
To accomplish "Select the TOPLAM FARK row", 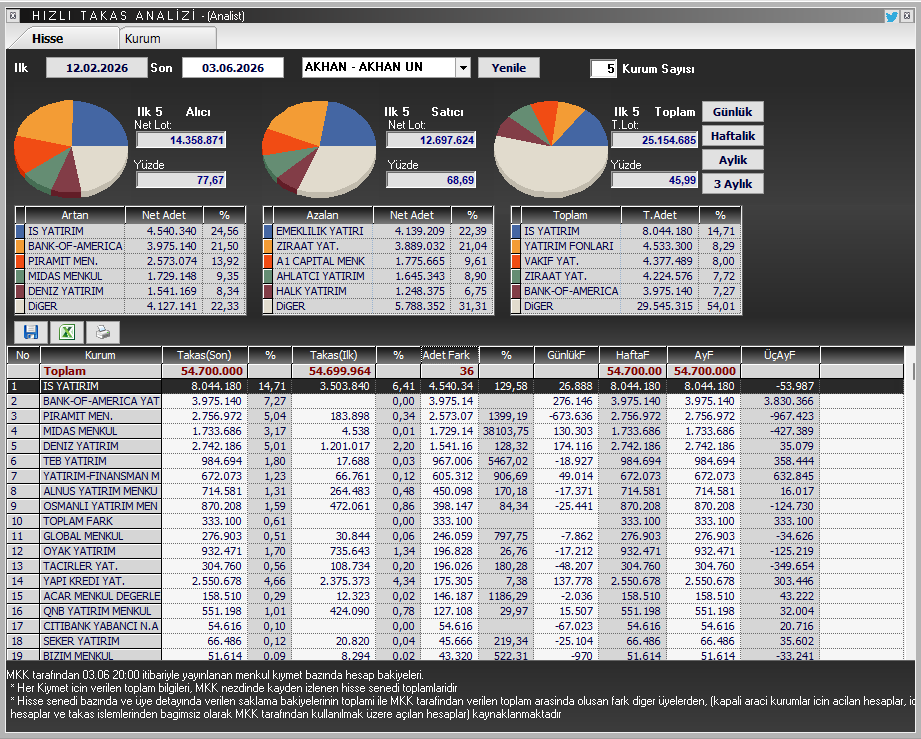I will [455, 522].
